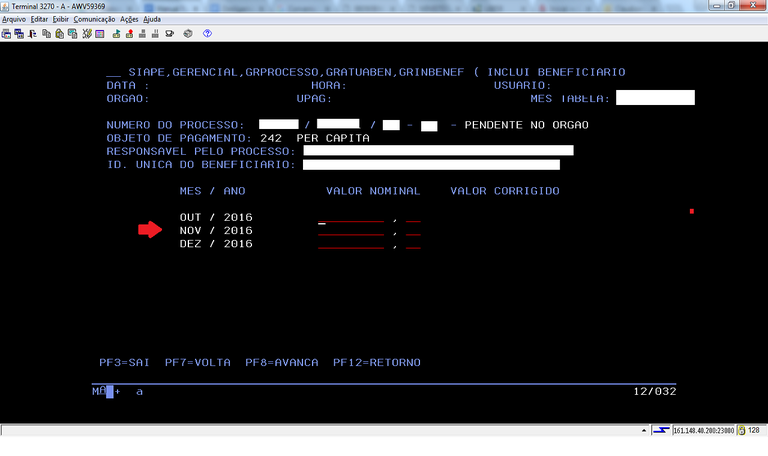Click the OUT / 2016 valor nominal field
The height and width of the screenshot is (456, 768).
350,218
